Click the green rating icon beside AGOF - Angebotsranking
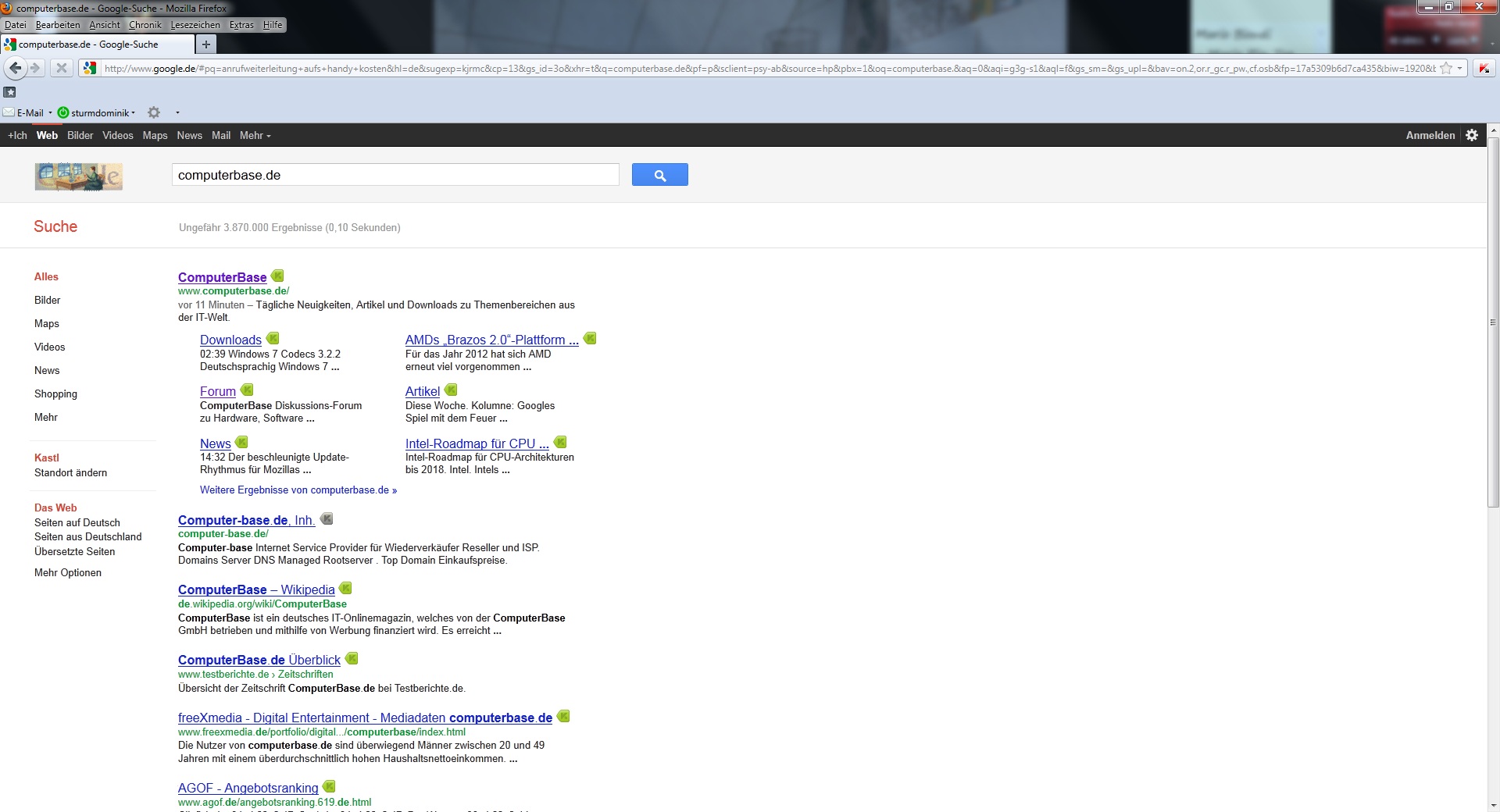 (329, 786)
